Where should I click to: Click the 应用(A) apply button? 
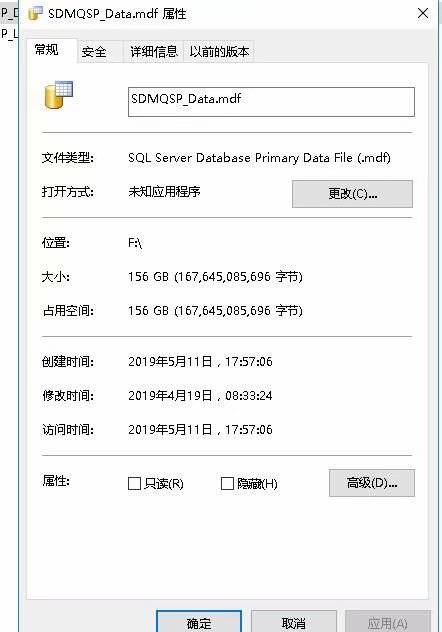388,622
